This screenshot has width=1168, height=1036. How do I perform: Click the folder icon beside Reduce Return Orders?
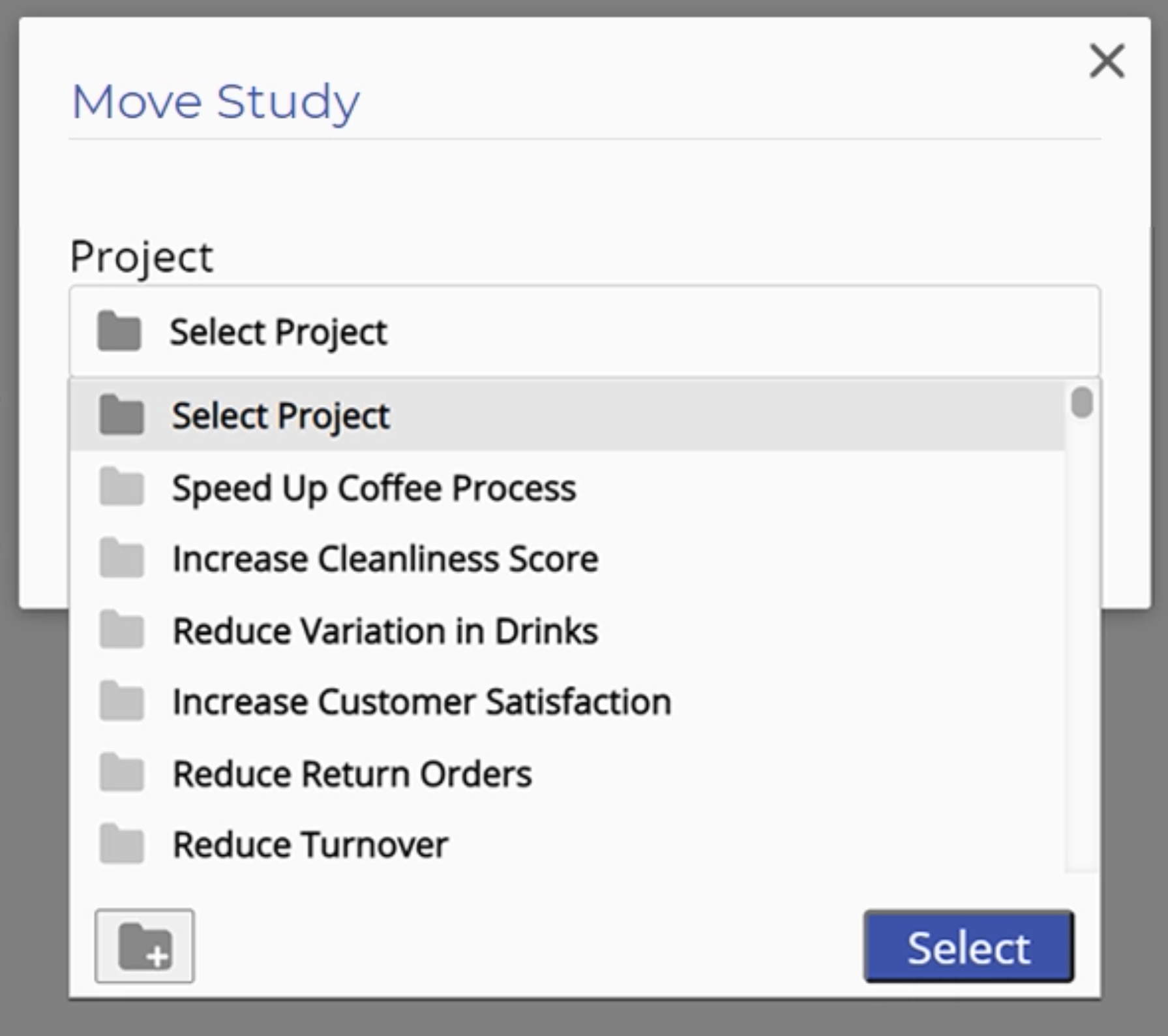coord(121,772)
